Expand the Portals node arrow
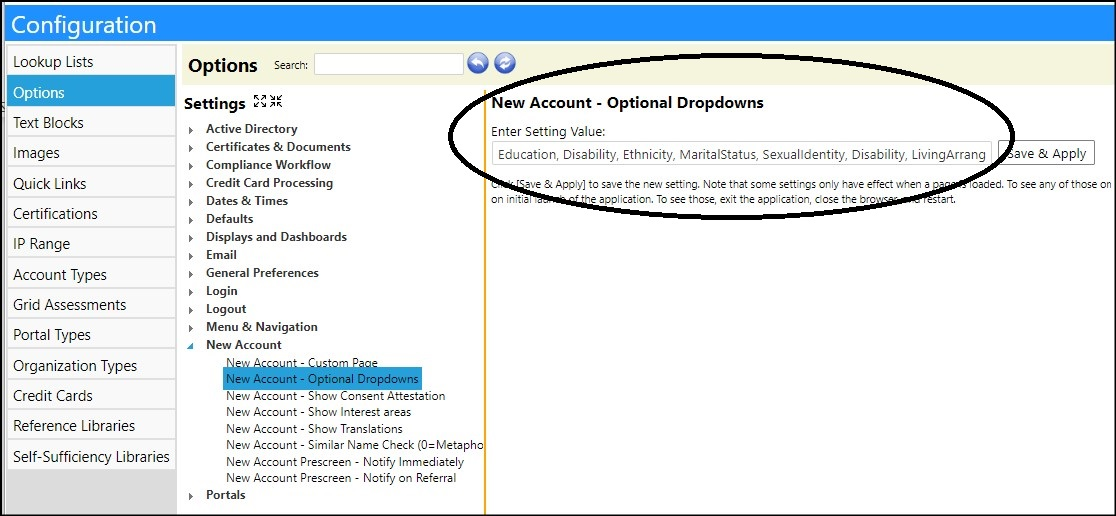 tap(191, 496)
